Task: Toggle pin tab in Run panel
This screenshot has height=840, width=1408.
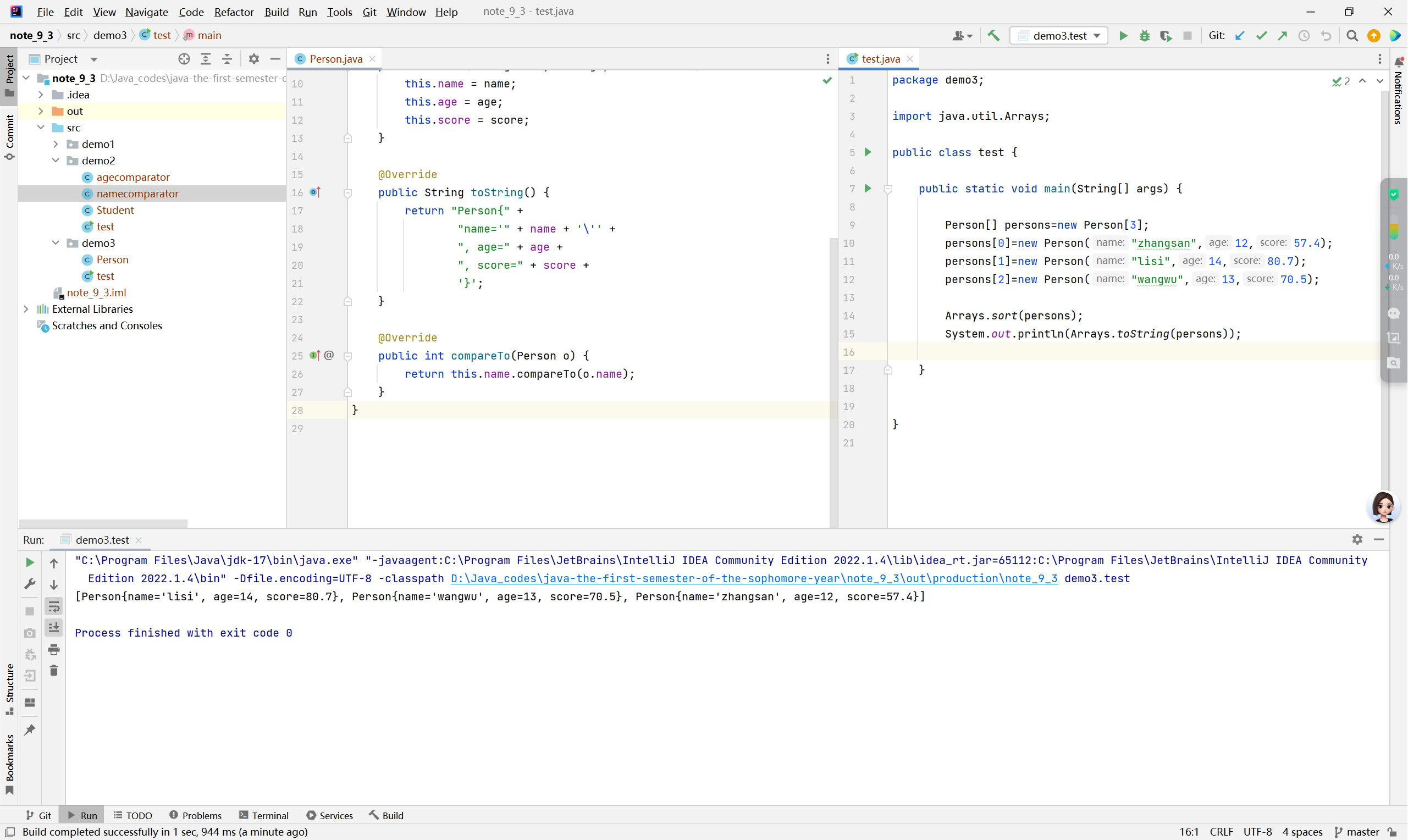Action: pyautogui.click(x=30, y=730)
